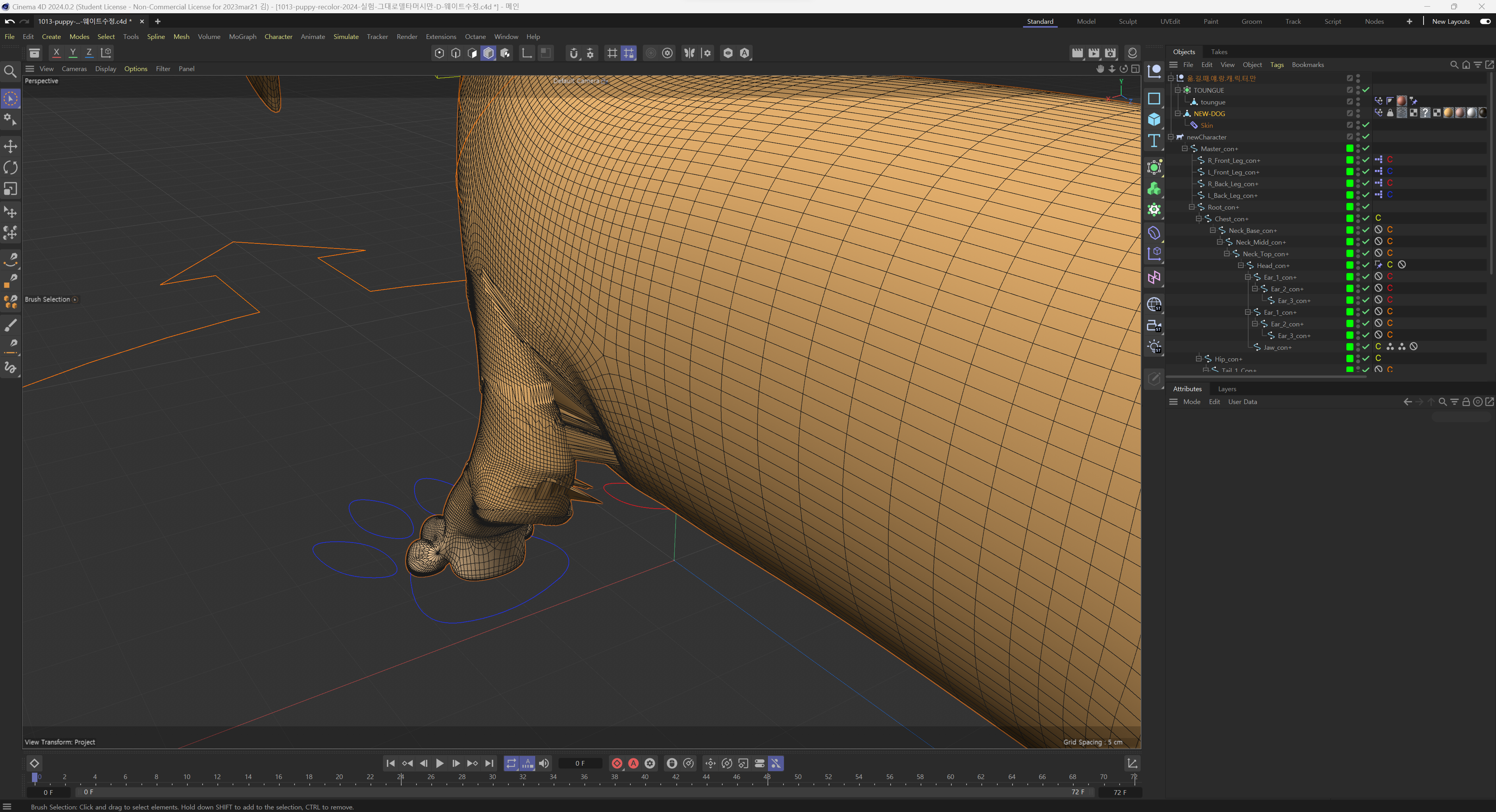This screenshot has width=1496, height=812.
Task: Collapse the TOUNGUE node
Action: (x=1178, y=90)
